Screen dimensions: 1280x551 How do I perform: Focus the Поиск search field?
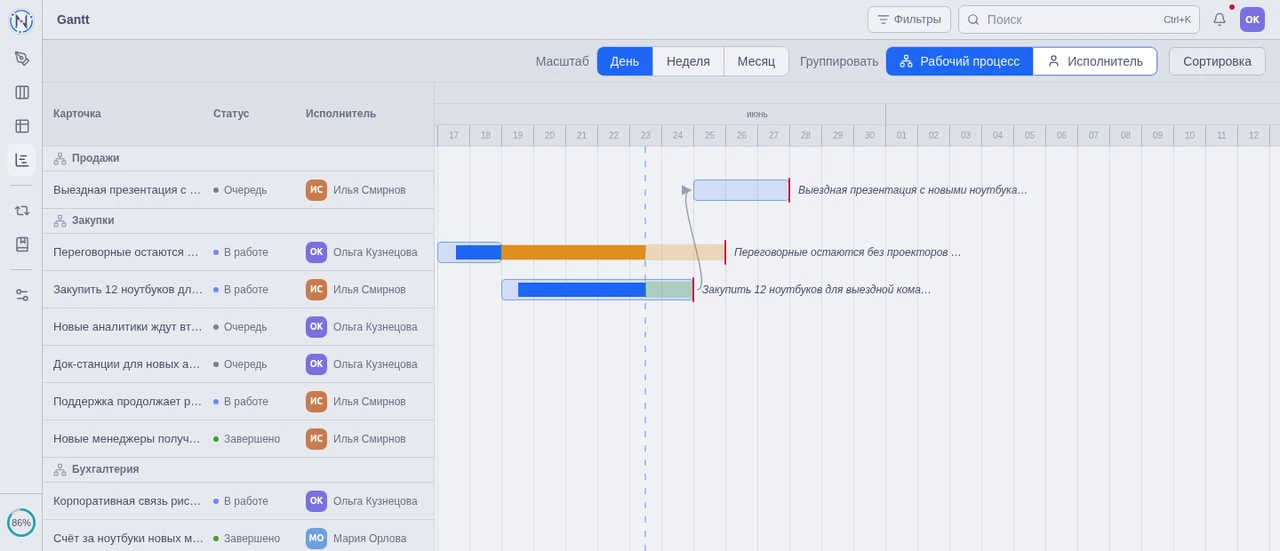[1078, 19]
